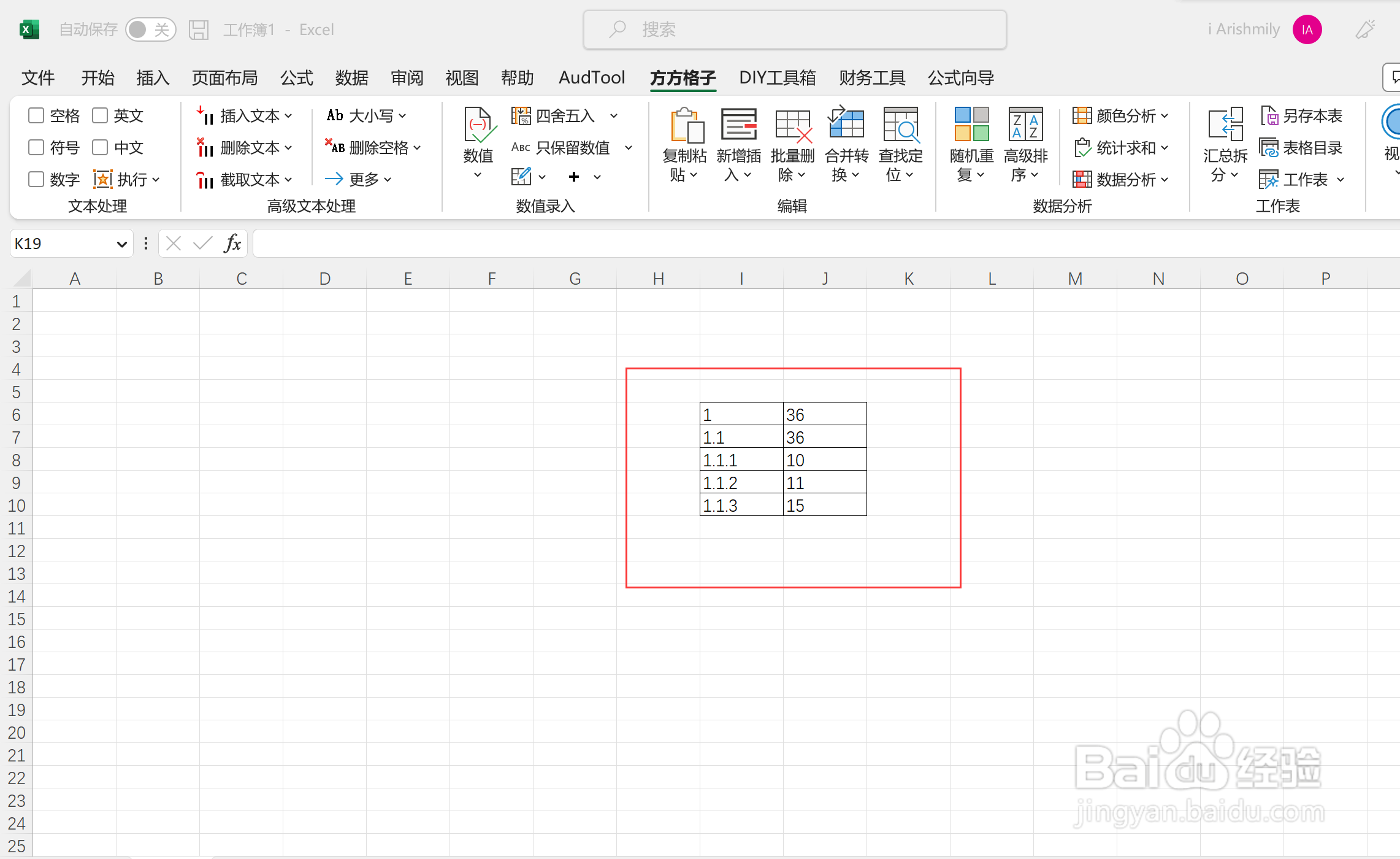Open the Name Box dropdown arrow
Image resolution: width=1400 pixels, height=859 pixels.
[x=121, y=244]
